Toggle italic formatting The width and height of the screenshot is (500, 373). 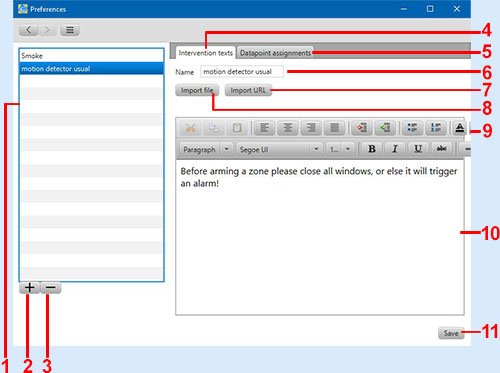click(x=395, y=149)
